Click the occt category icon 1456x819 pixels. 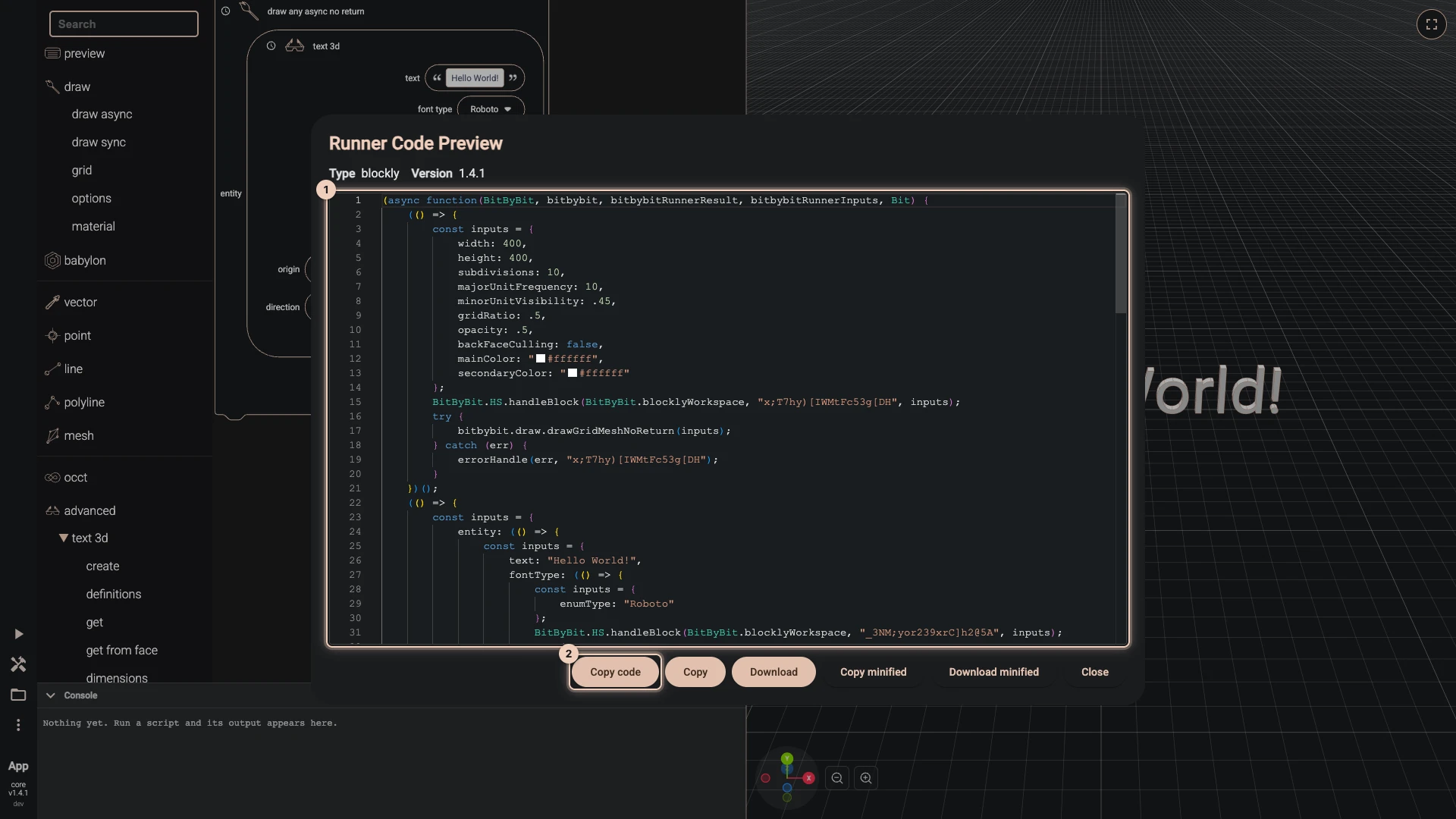pyautogui.click(x=52, y=478)
